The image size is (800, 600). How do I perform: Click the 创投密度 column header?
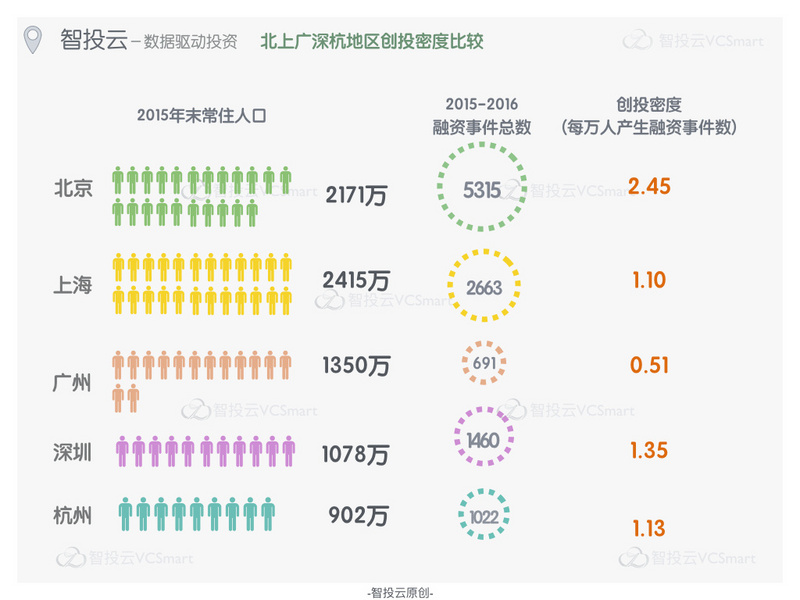[650, 116]
